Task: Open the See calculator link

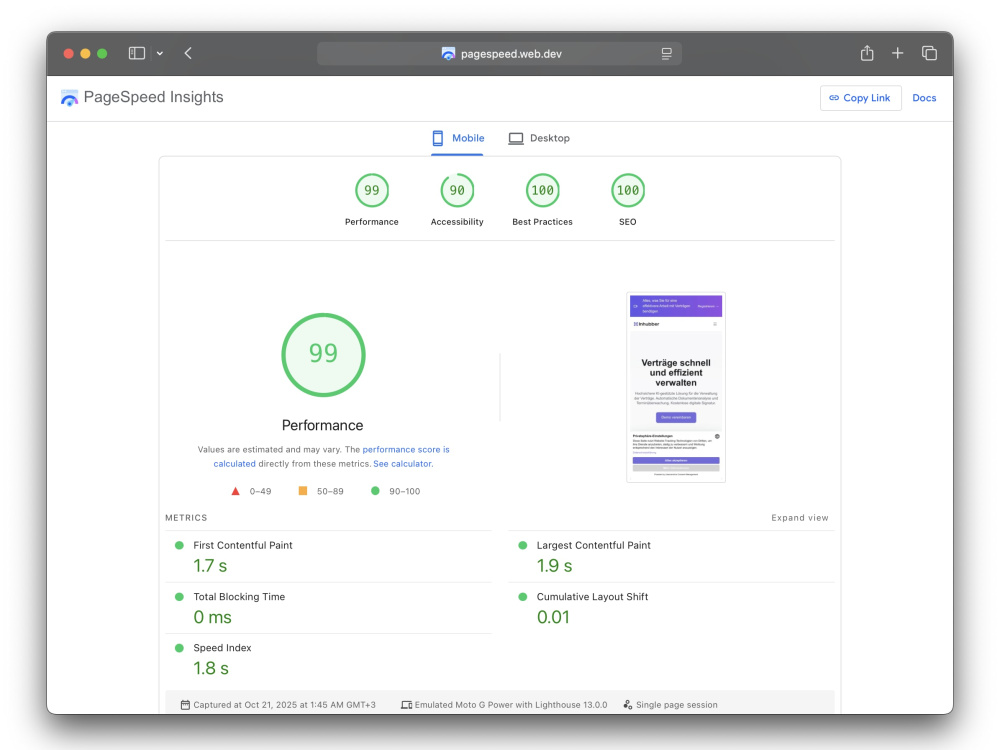Action: pyautogui.click(x=402, y=464)
